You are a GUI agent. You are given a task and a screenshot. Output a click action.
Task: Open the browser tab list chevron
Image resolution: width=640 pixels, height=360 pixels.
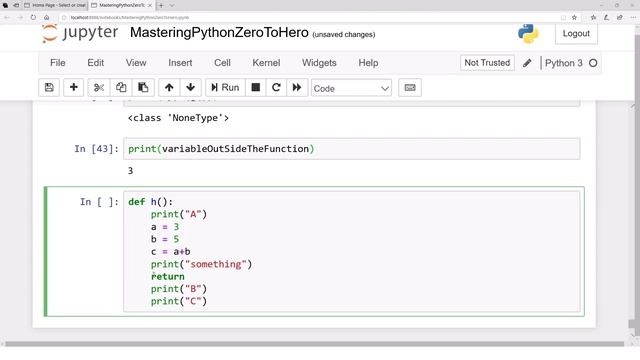172,5
